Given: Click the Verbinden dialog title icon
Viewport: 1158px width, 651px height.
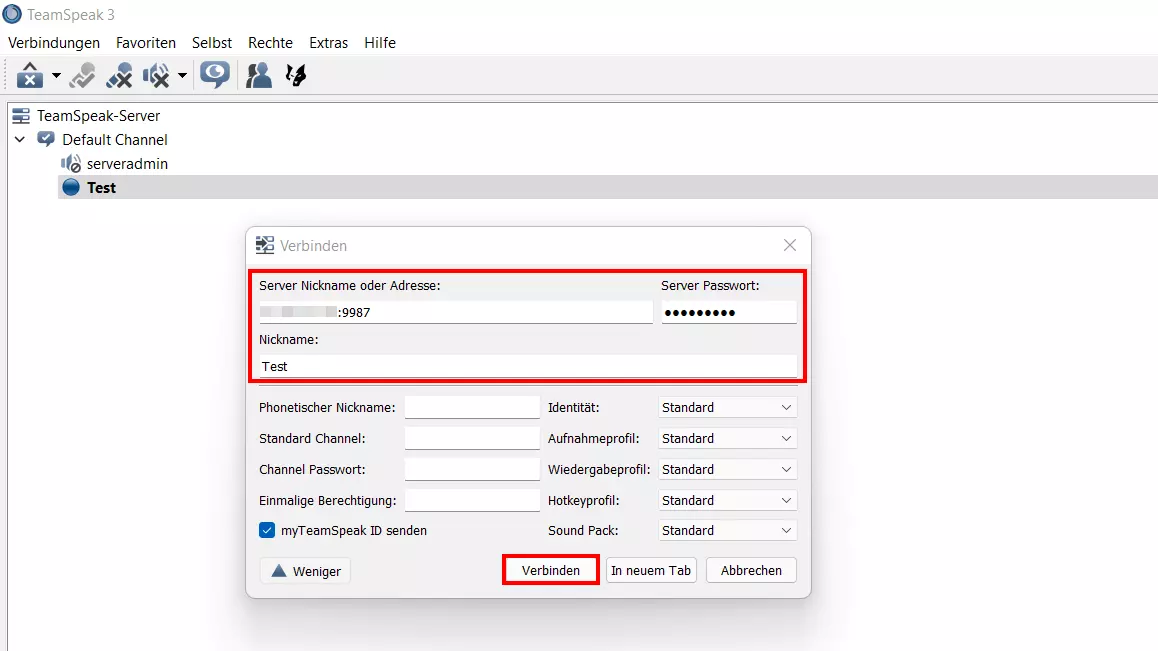Looking at the screenshot, I should [x=264, y=245].
